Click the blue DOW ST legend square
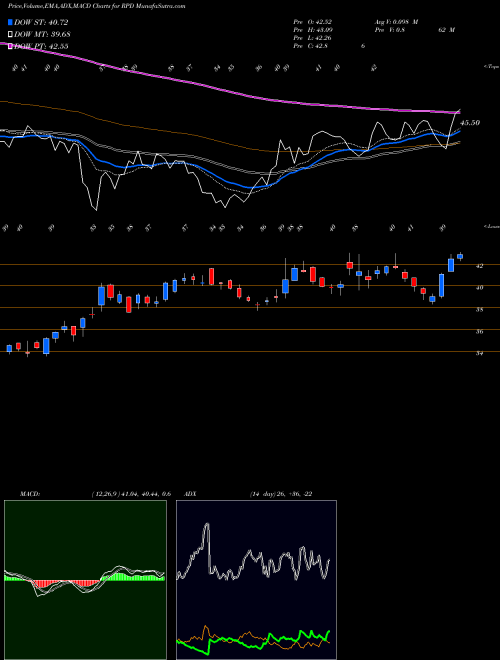 point(10,22)
